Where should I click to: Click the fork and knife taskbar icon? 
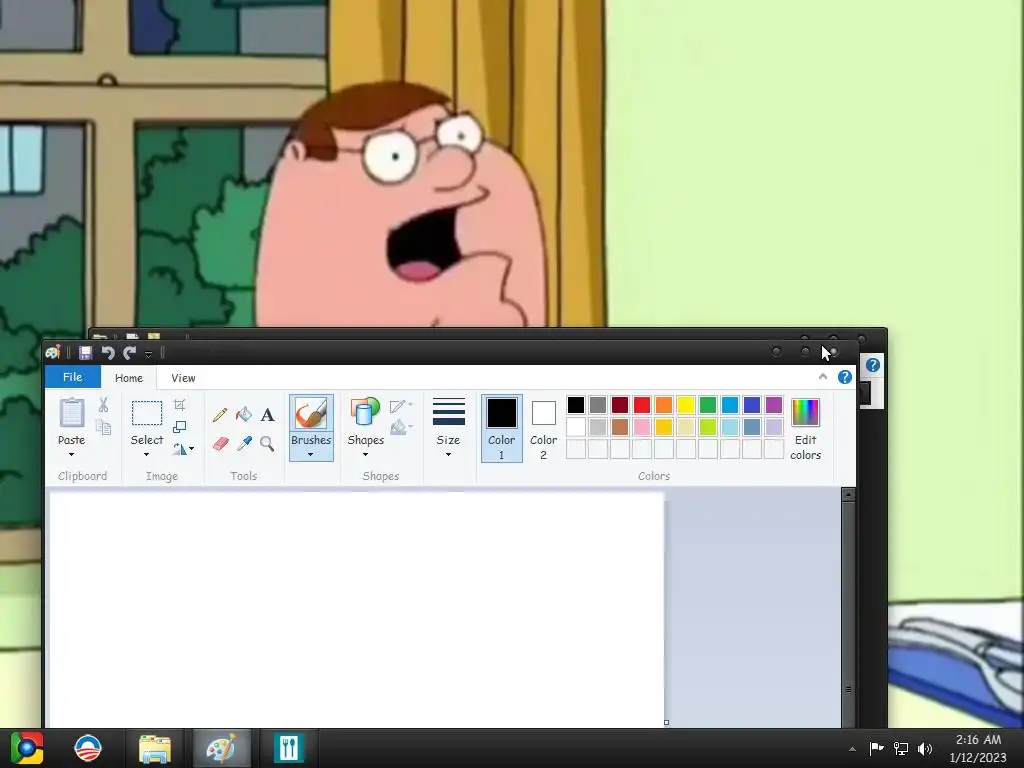click(288, 748)
